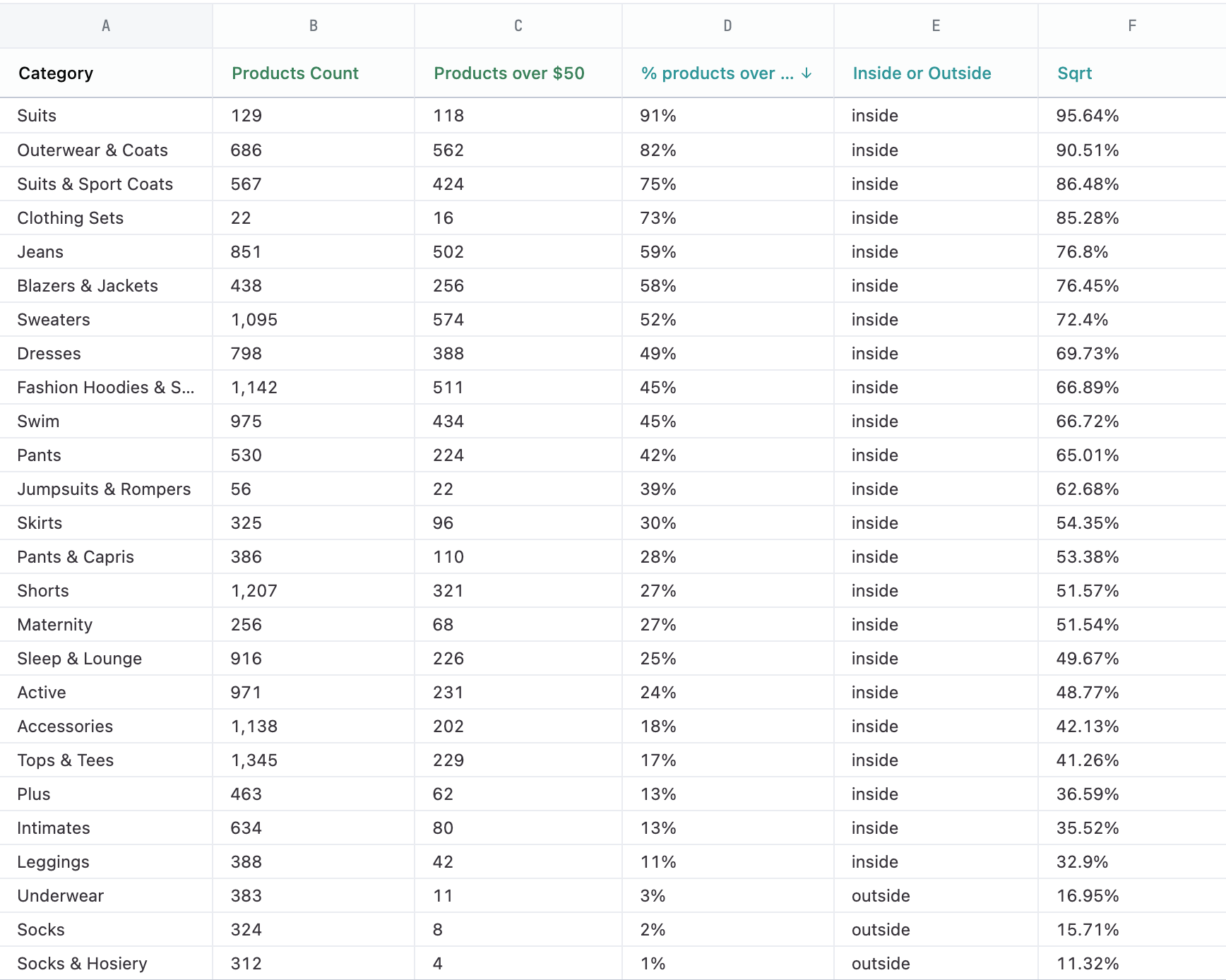Select the 95.64% Sqrt cell for Suits
The image size is (1226, 980).
coord(1087,116)
